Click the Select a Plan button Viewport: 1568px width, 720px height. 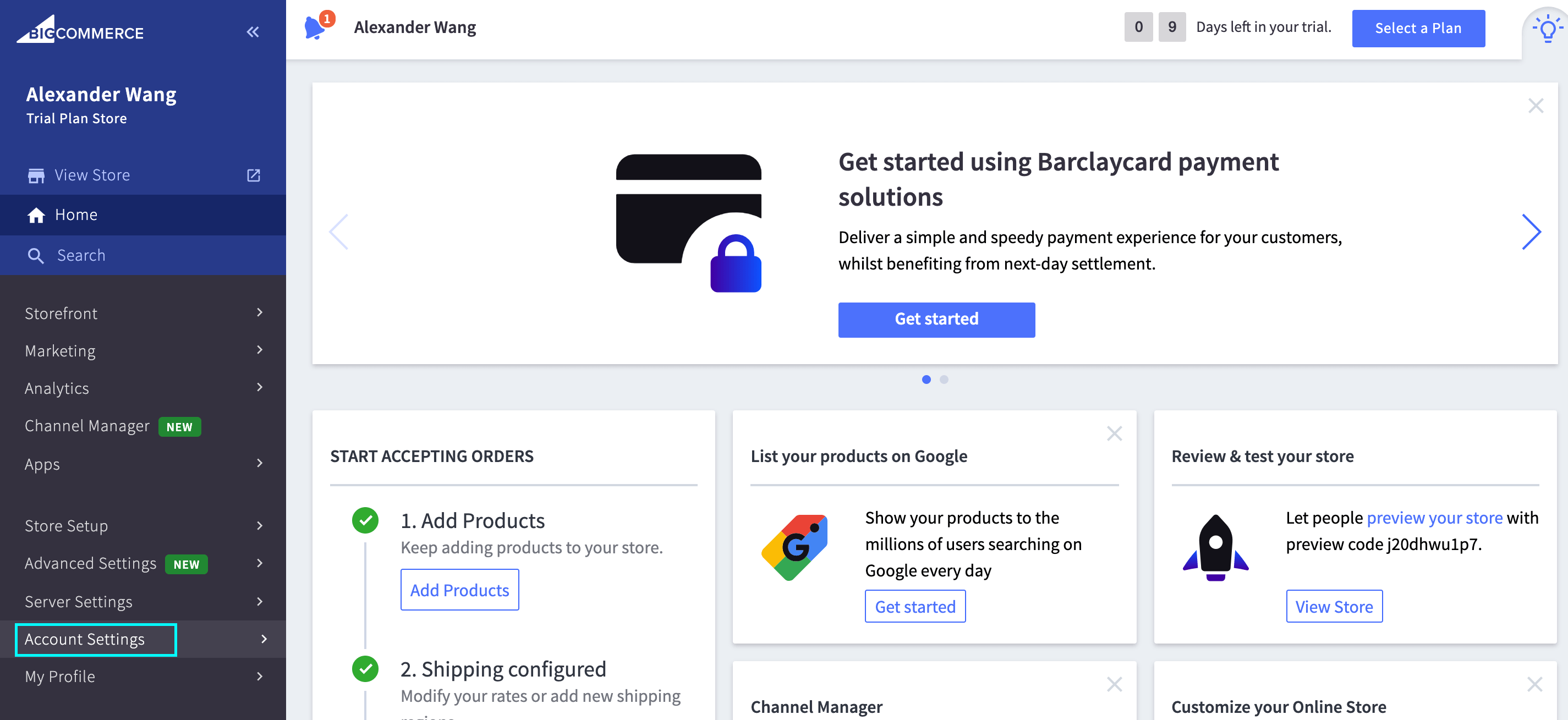click(1418, 28)
